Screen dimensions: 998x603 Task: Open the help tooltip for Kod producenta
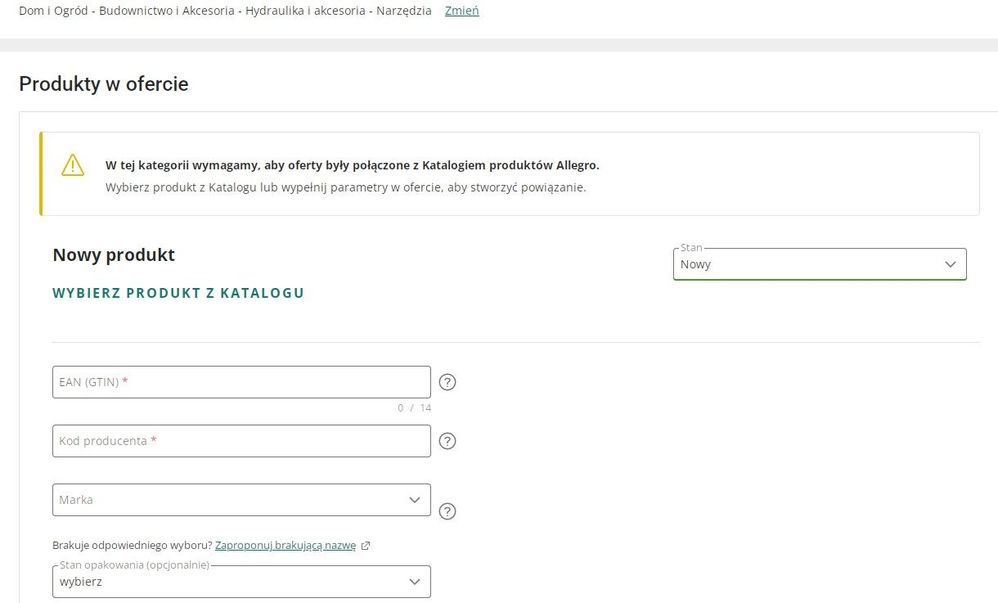[x=447, y=441]
